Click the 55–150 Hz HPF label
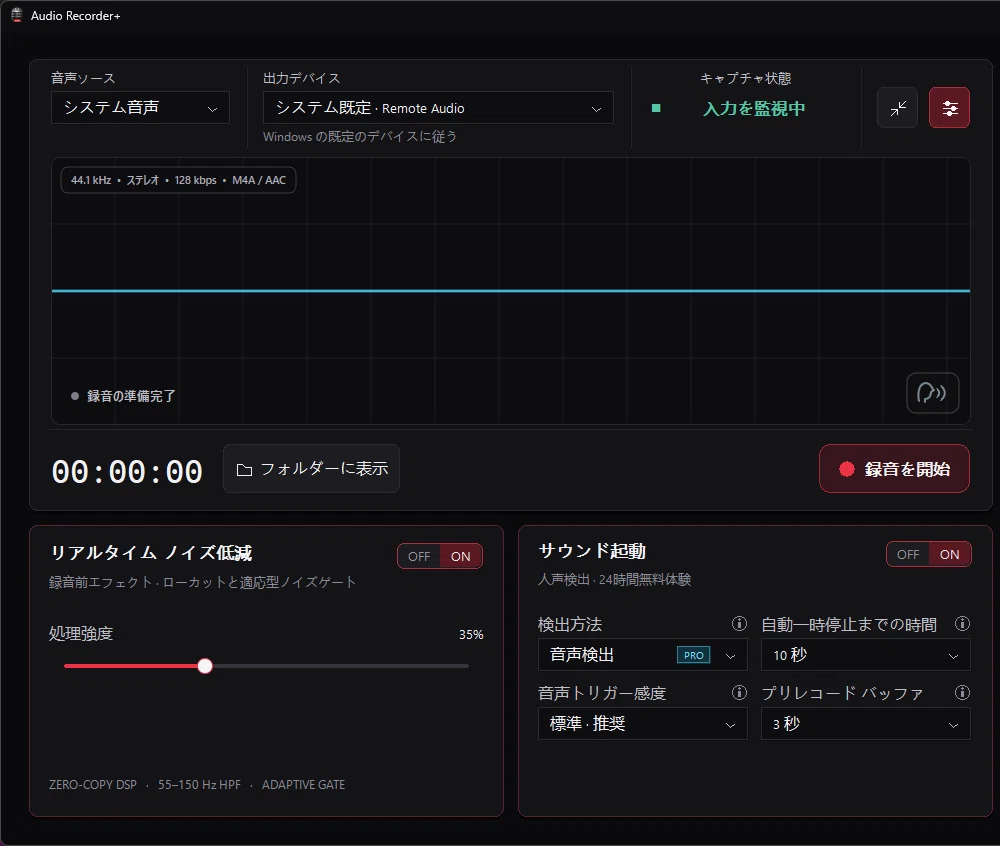The image size is (1000, 846). 199,785
